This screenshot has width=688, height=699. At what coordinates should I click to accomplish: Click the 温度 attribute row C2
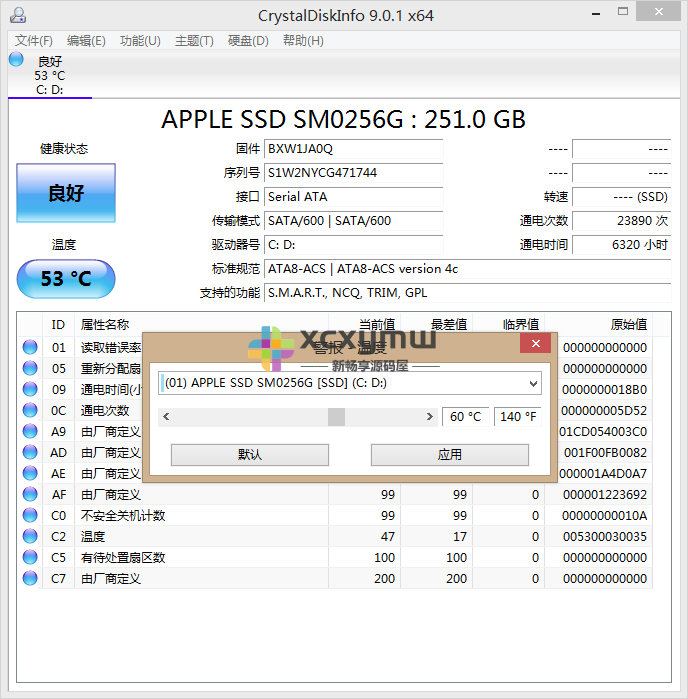pos(335,536)
